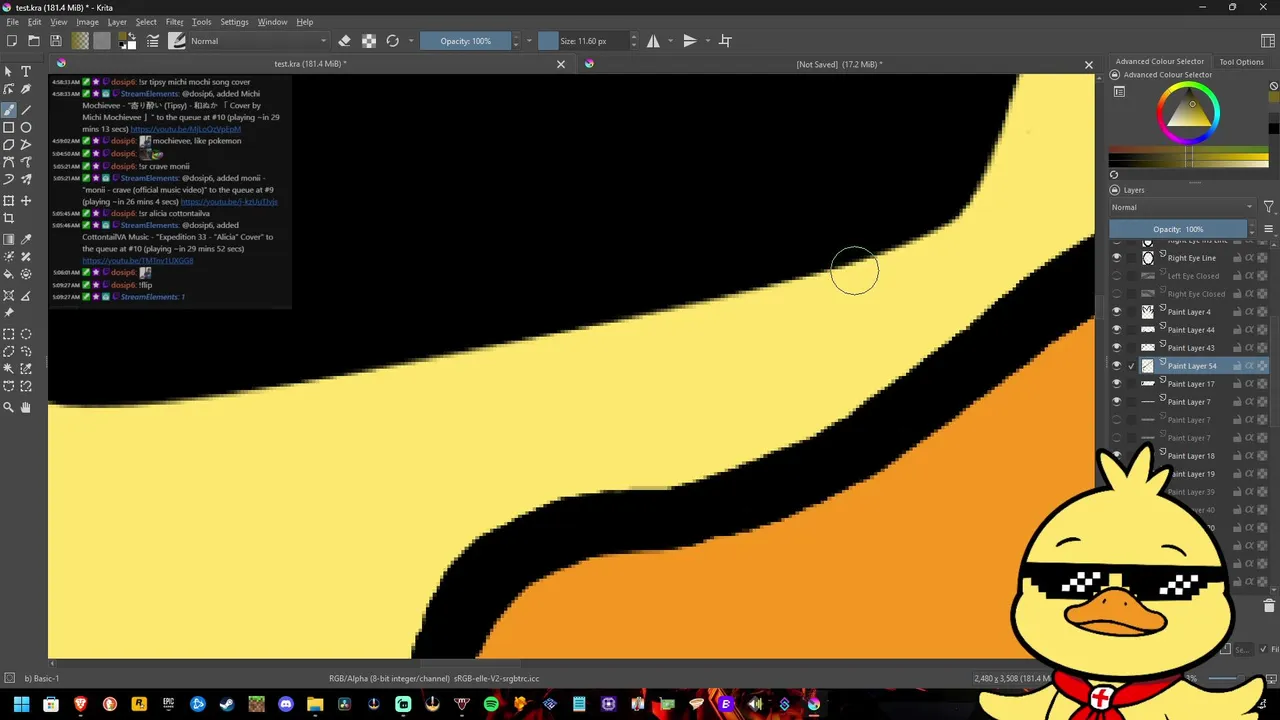Open the Filter menu

[175, 22]
